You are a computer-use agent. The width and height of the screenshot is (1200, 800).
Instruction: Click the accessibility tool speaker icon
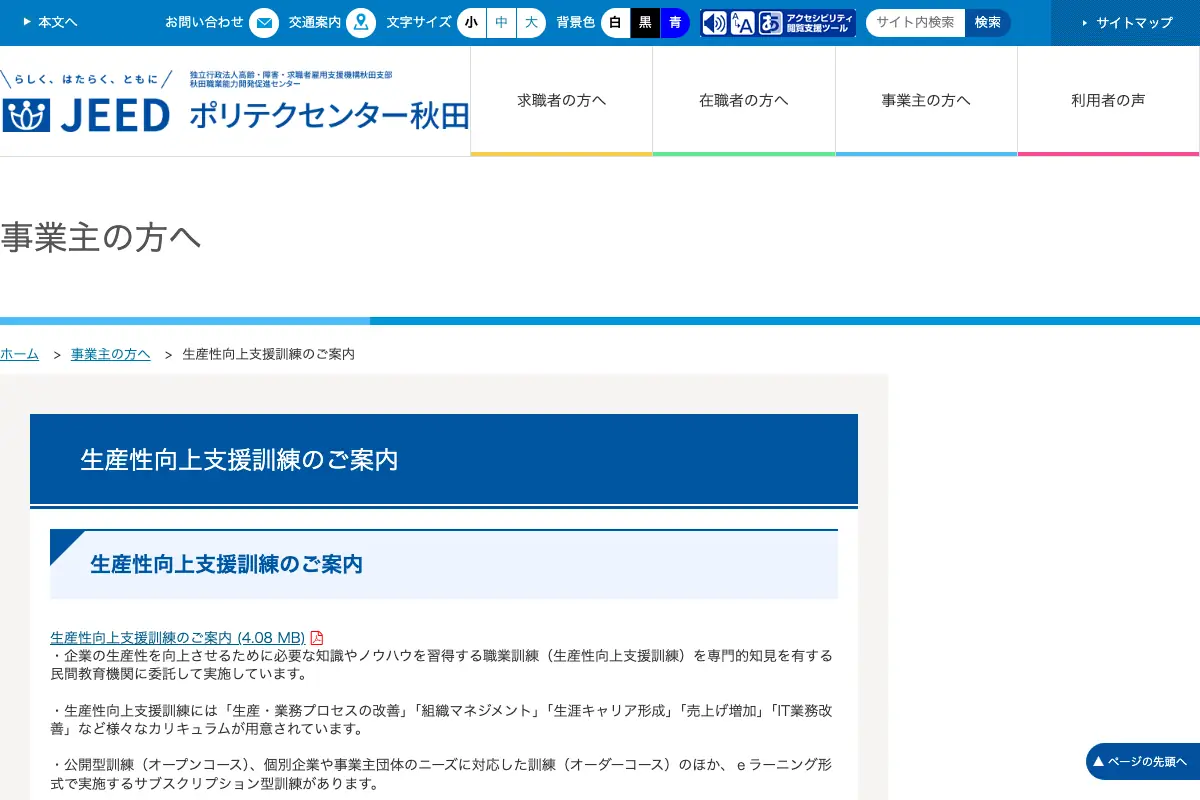(x=715, y=23)
